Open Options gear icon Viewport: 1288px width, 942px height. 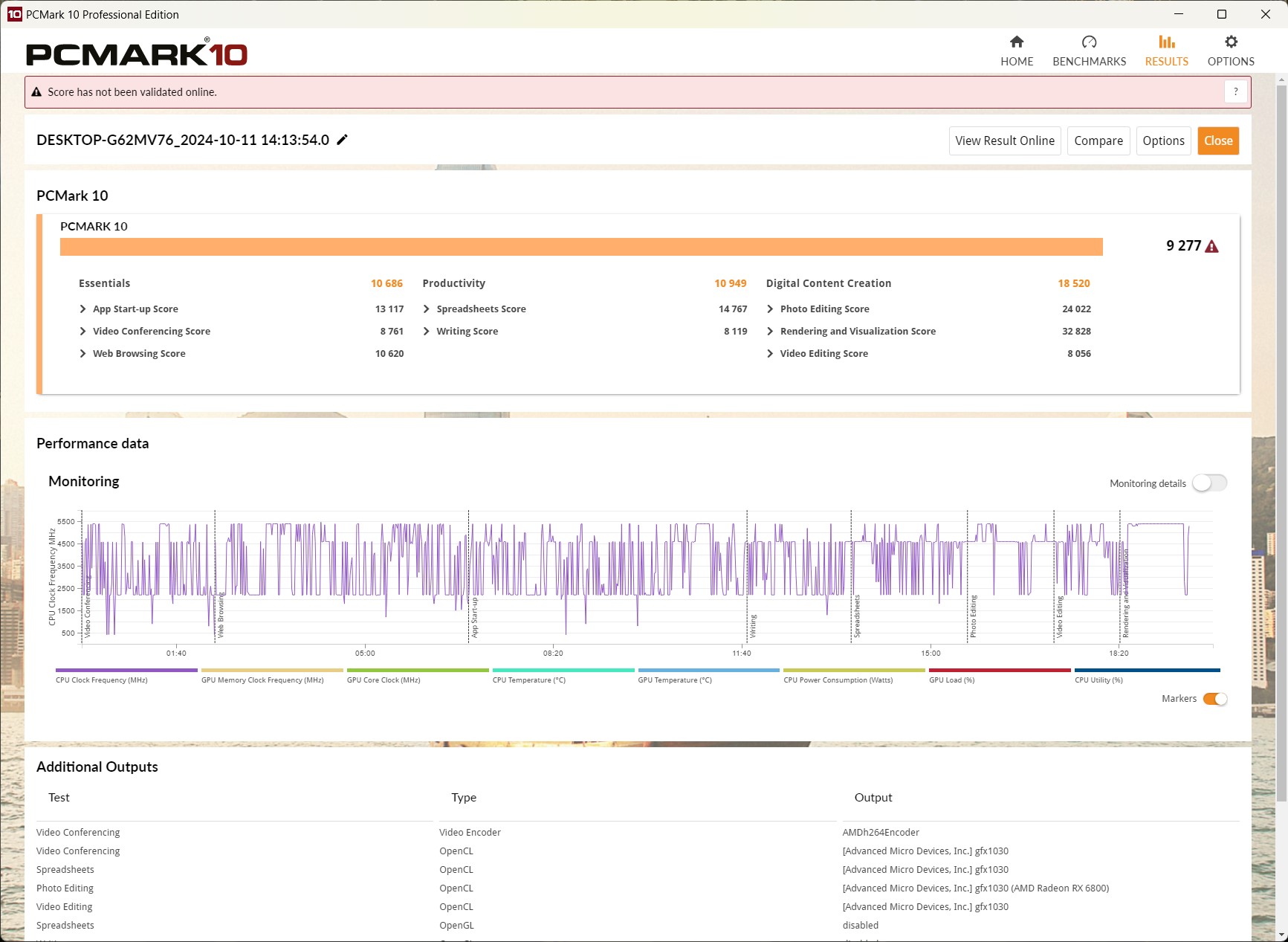pyautogui.click(x=1231, y=42)
